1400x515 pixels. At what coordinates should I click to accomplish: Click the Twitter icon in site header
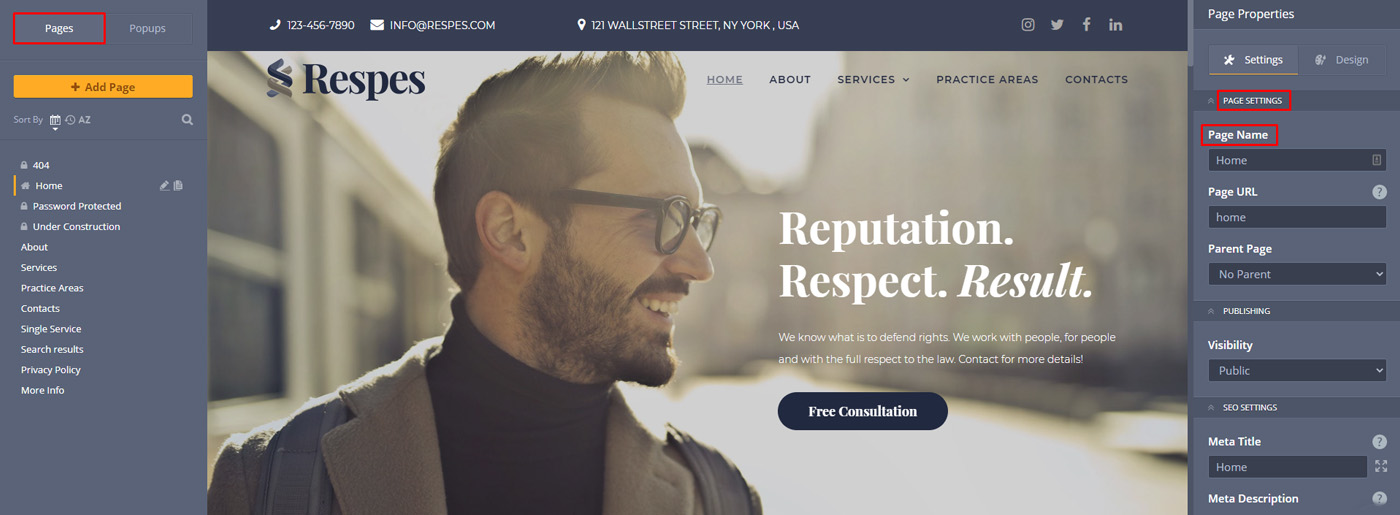coord(1057,25)
